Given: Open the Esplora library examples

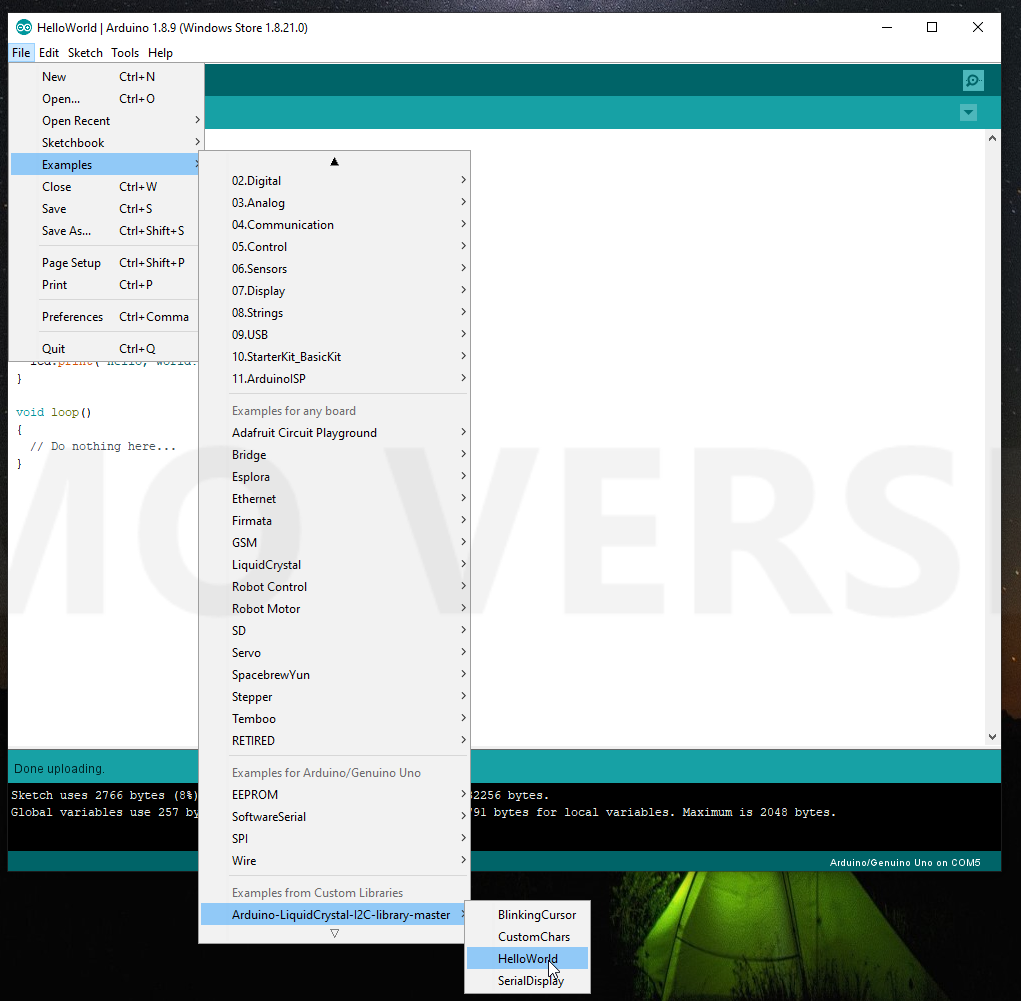Looking at the screenshot, I should (335, 477).
